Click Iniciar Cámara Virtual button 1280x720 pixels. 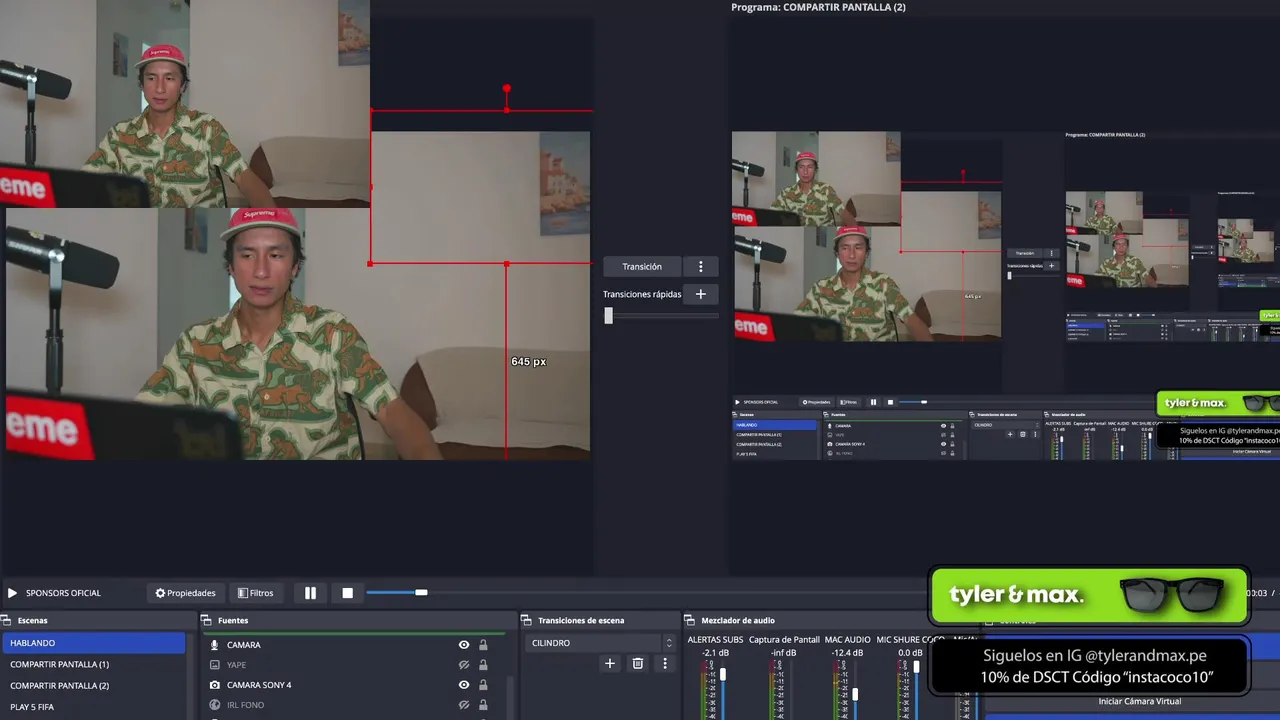pos(1140,701)
